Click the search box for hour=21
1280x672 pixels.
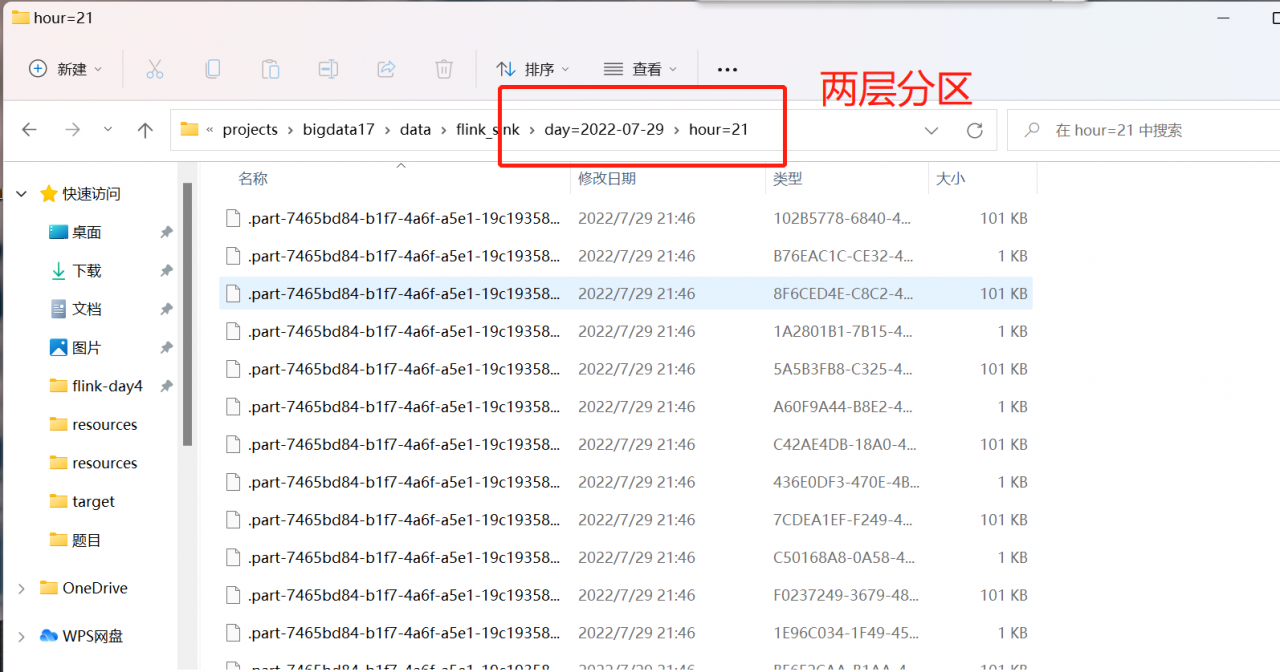pos(1143,130)
